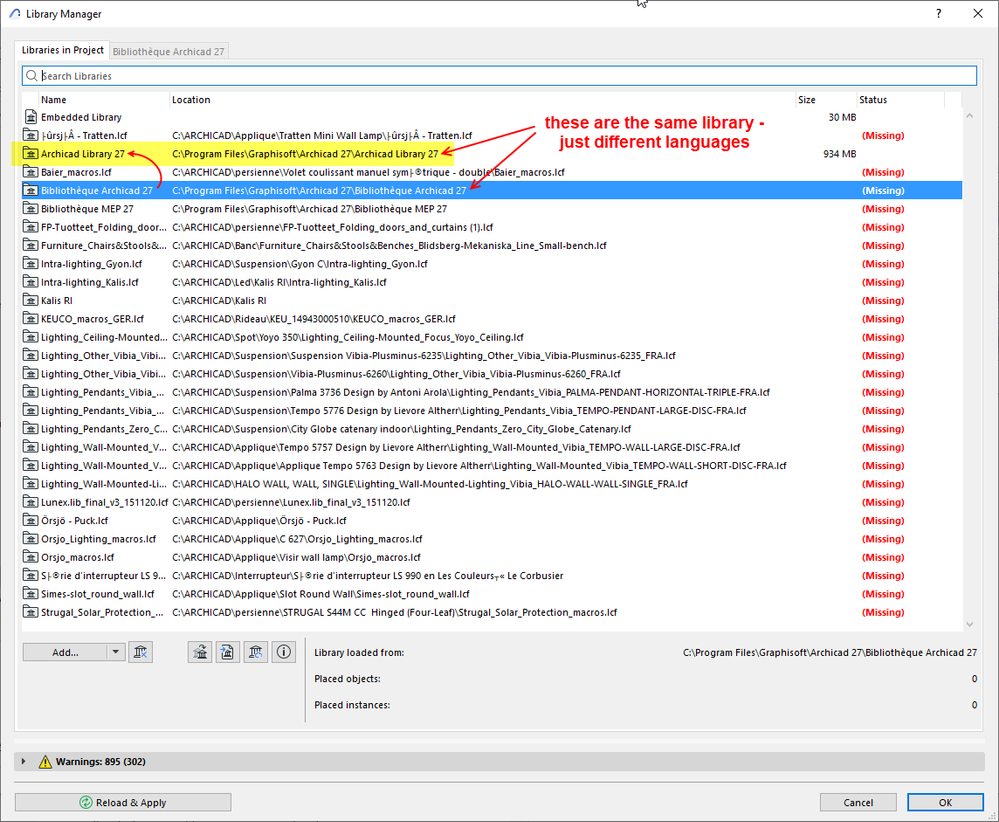The image size is (999, 822).
Task: Click into the Search Libraries field
Action: (x=500, y=76)
